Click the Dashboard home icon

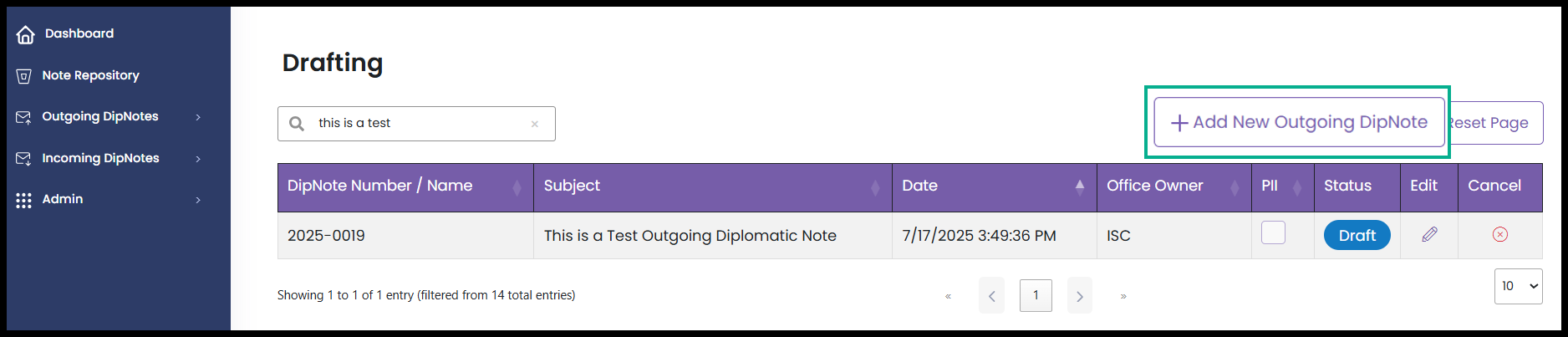[x=26, y=34]
